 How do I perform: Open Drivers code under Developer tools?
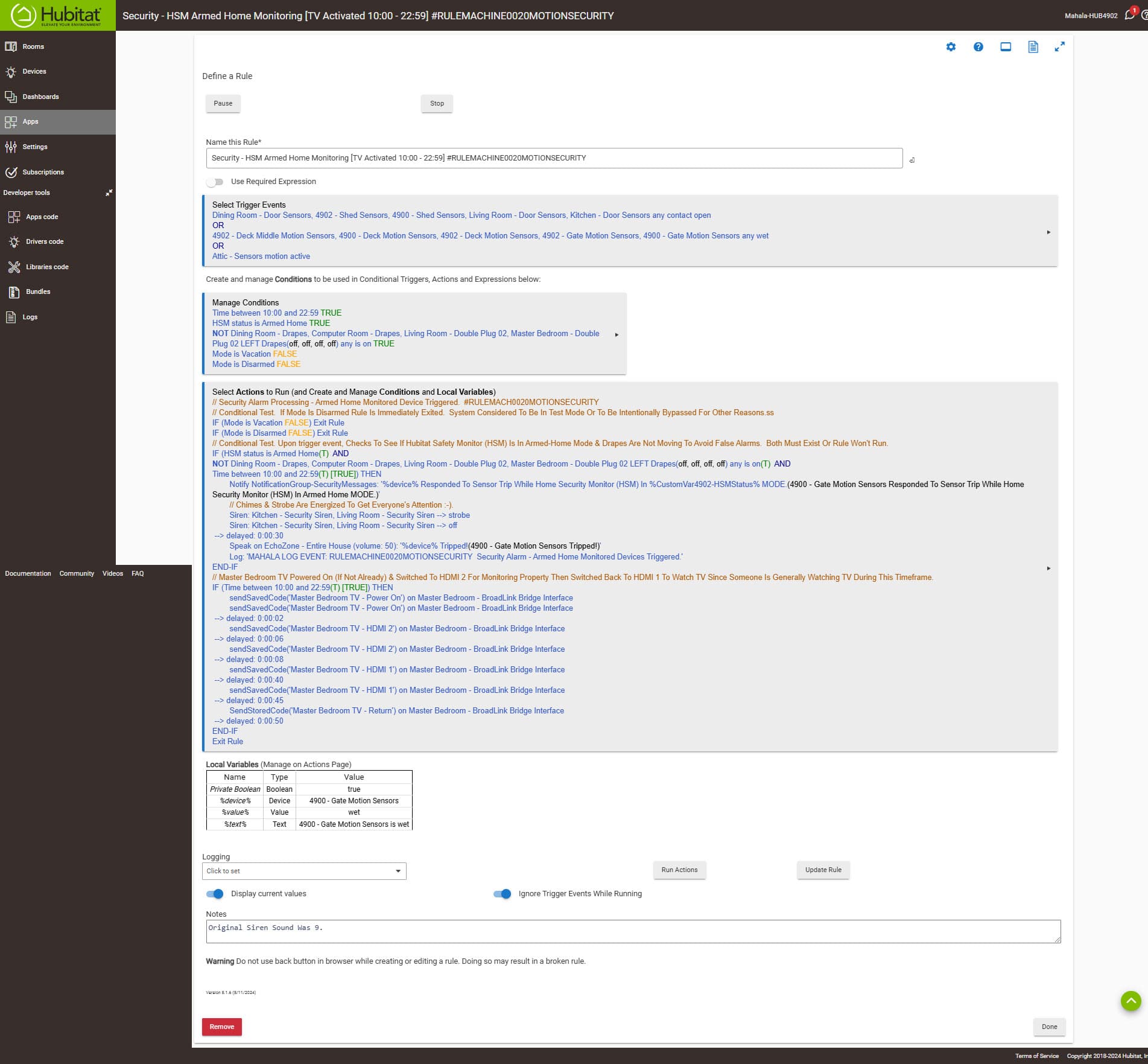(45, 241)
